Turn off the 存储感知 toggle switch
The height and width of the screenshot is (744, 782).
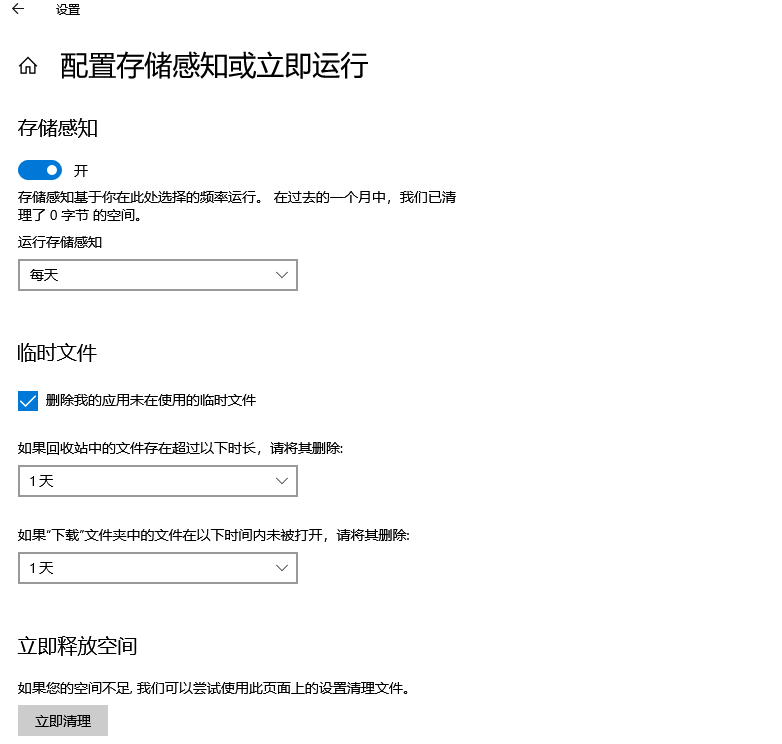[x=40, y=170]
